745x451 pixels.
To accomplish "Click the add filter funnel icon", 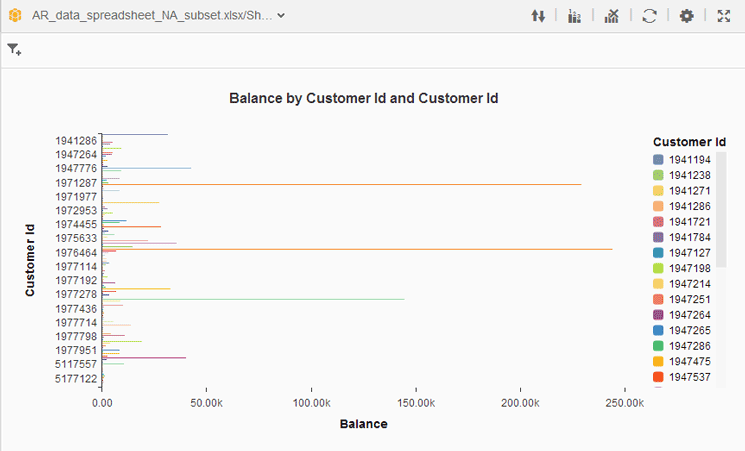I will pos(14,49).
